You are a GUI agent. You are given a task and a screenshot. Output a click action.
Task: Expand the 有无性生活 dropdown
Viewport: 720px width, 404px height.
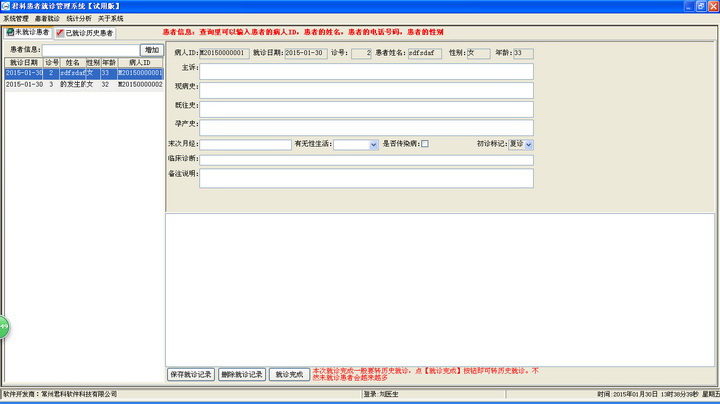[x=373, y=145]
